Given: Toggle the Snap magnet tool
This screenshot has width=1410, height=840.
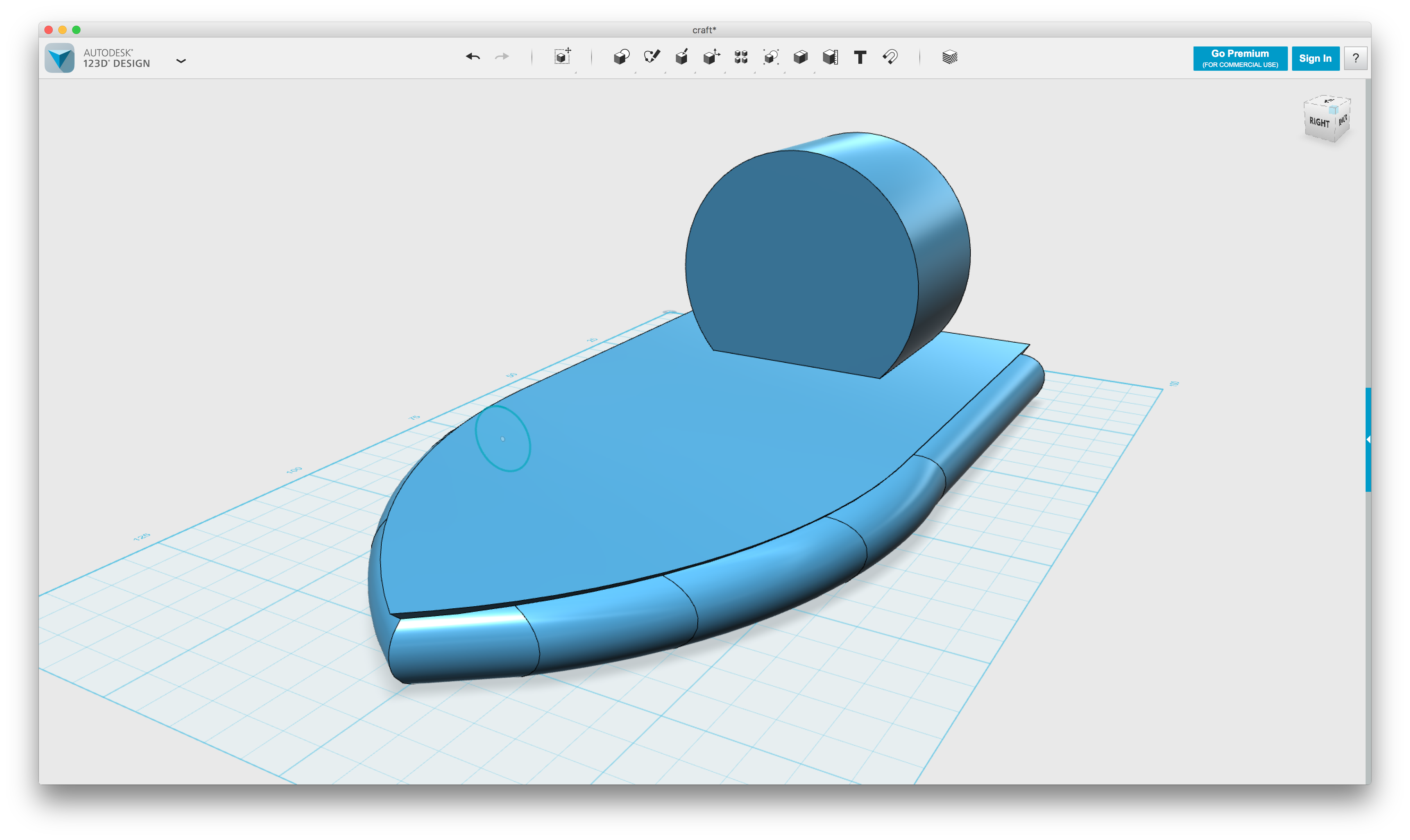Looking at the screenshot, I should pyautogui.click(x=890, y=57).
